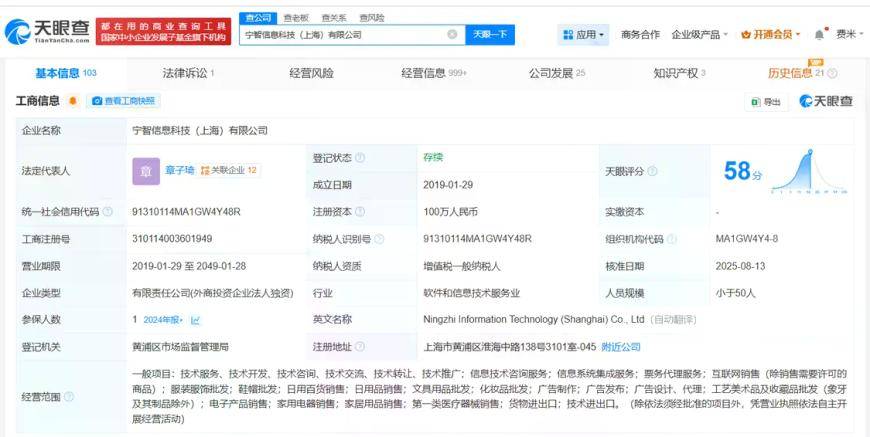This screenshot has width=870, height=437.
Task: Click help icon next to 登记状态
Action: click(x=360, y=158)
